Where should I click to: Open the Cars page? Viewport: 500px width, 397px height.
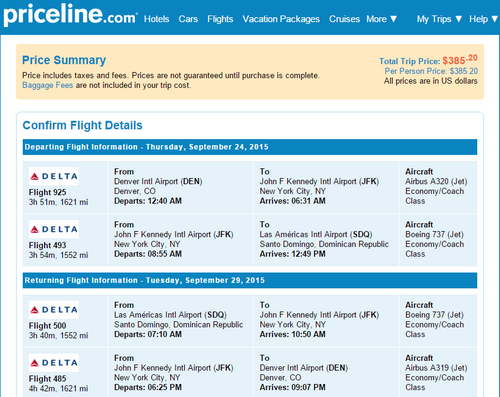tap(188, 19)
